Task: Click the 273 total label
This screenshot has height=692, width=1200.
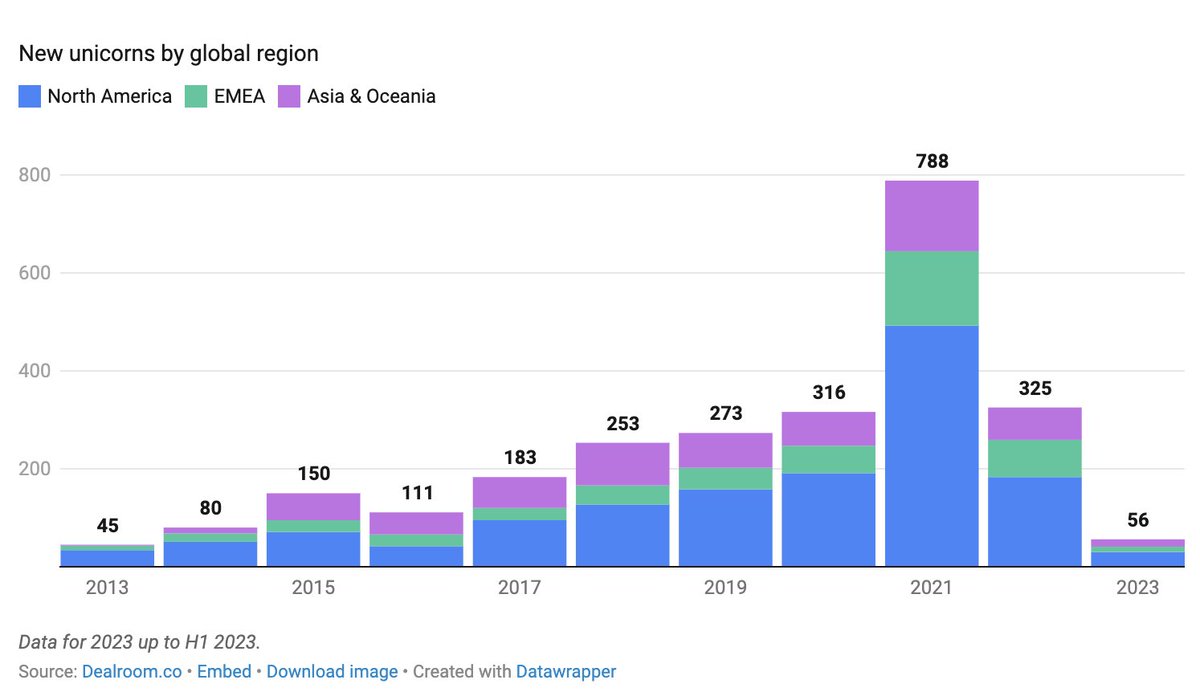Action: pyautogui.click(x=726, y=414)
